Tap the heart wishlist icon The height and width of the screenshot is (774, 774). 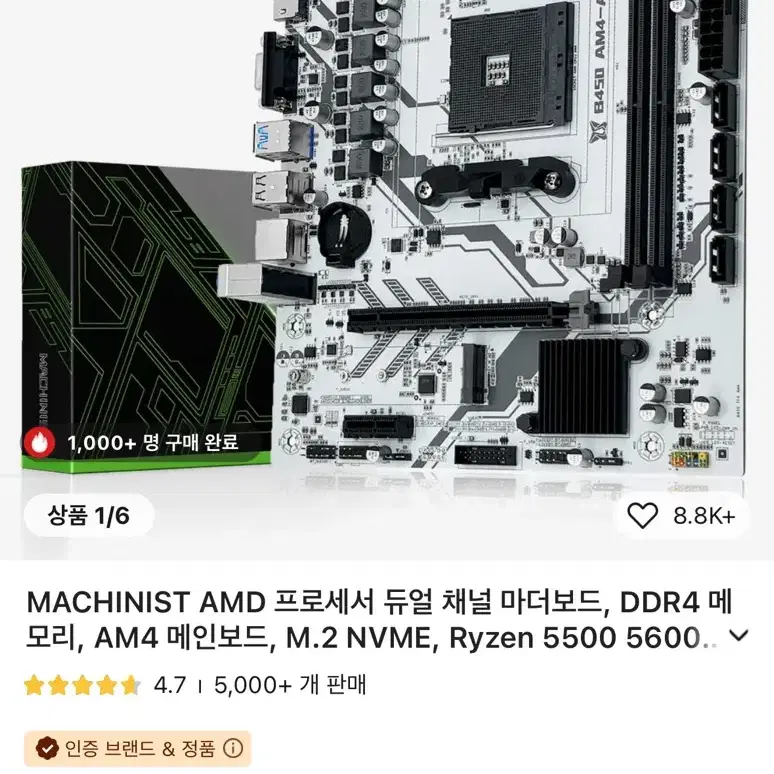click(642, 516)
